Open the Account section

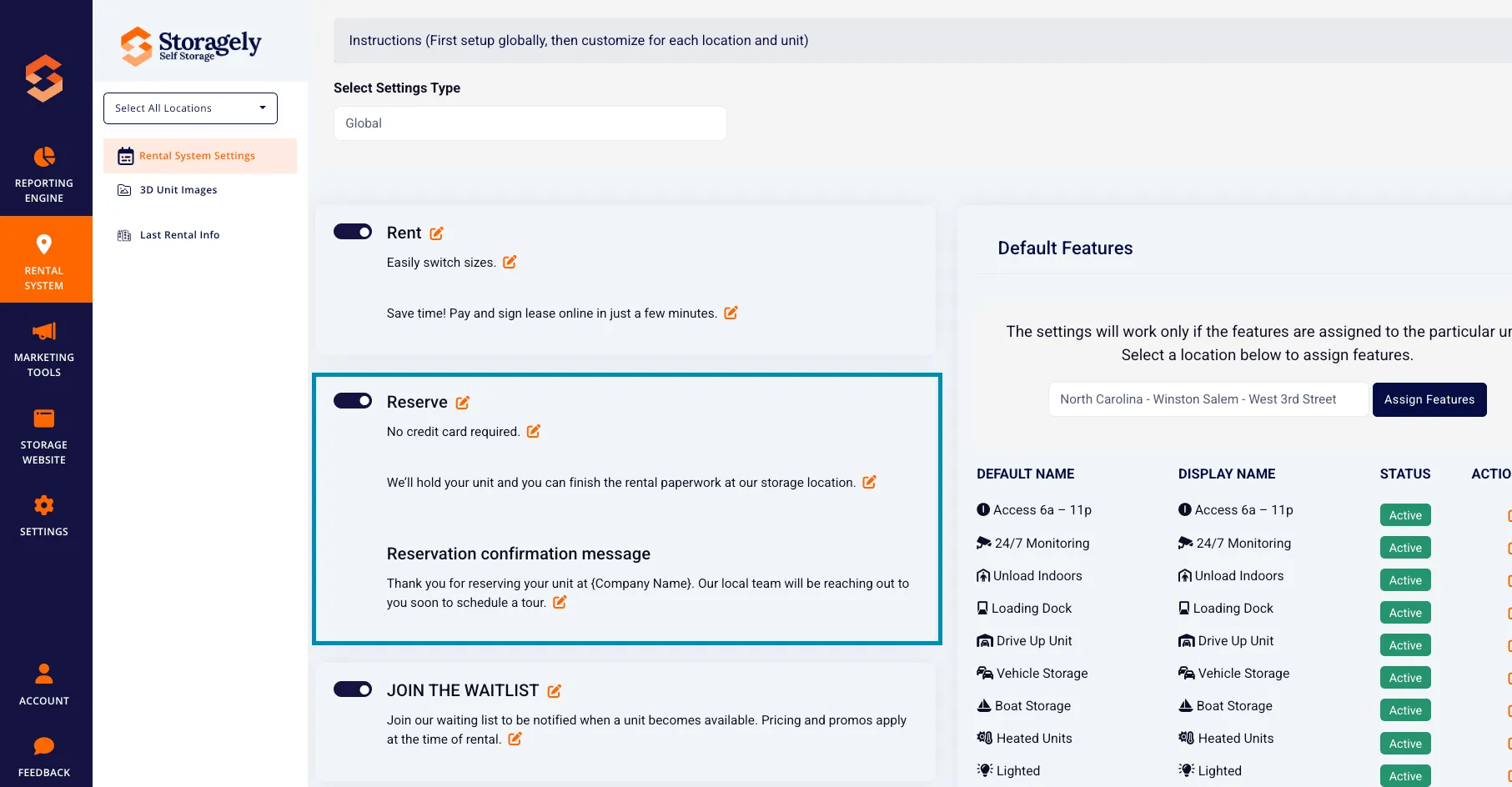(44, 684)
